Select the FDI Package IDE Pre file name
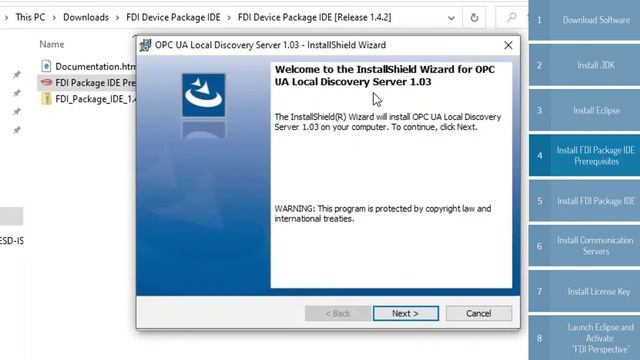The height and width of the screenshot is (360, 640). pyautogui.click(x=96, y=82)
